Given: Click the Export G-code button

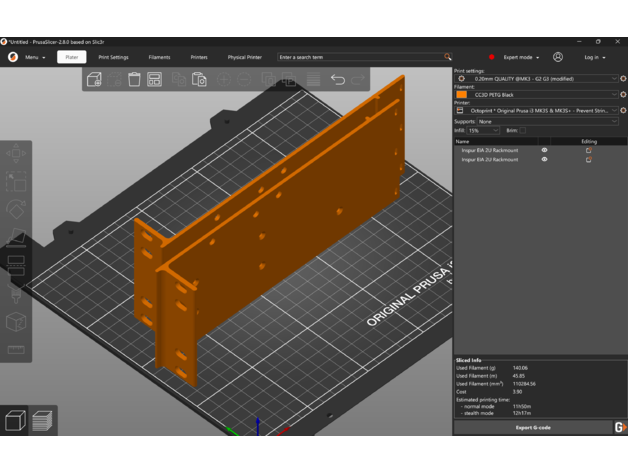Looking at the screenshot, I should pyautogui.click(x=531, y=427).
